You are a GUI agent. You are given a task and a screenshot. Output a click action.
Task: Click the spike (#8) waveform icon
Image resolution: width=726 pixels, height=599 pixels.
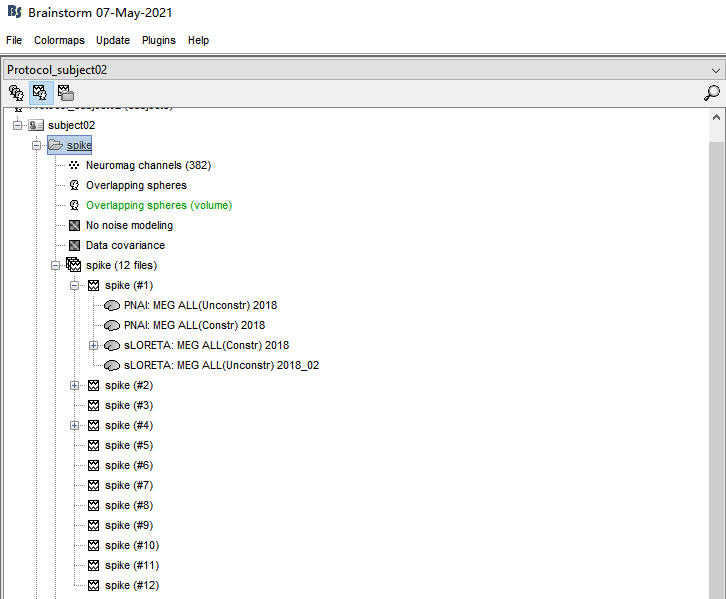tap(94, 505)
